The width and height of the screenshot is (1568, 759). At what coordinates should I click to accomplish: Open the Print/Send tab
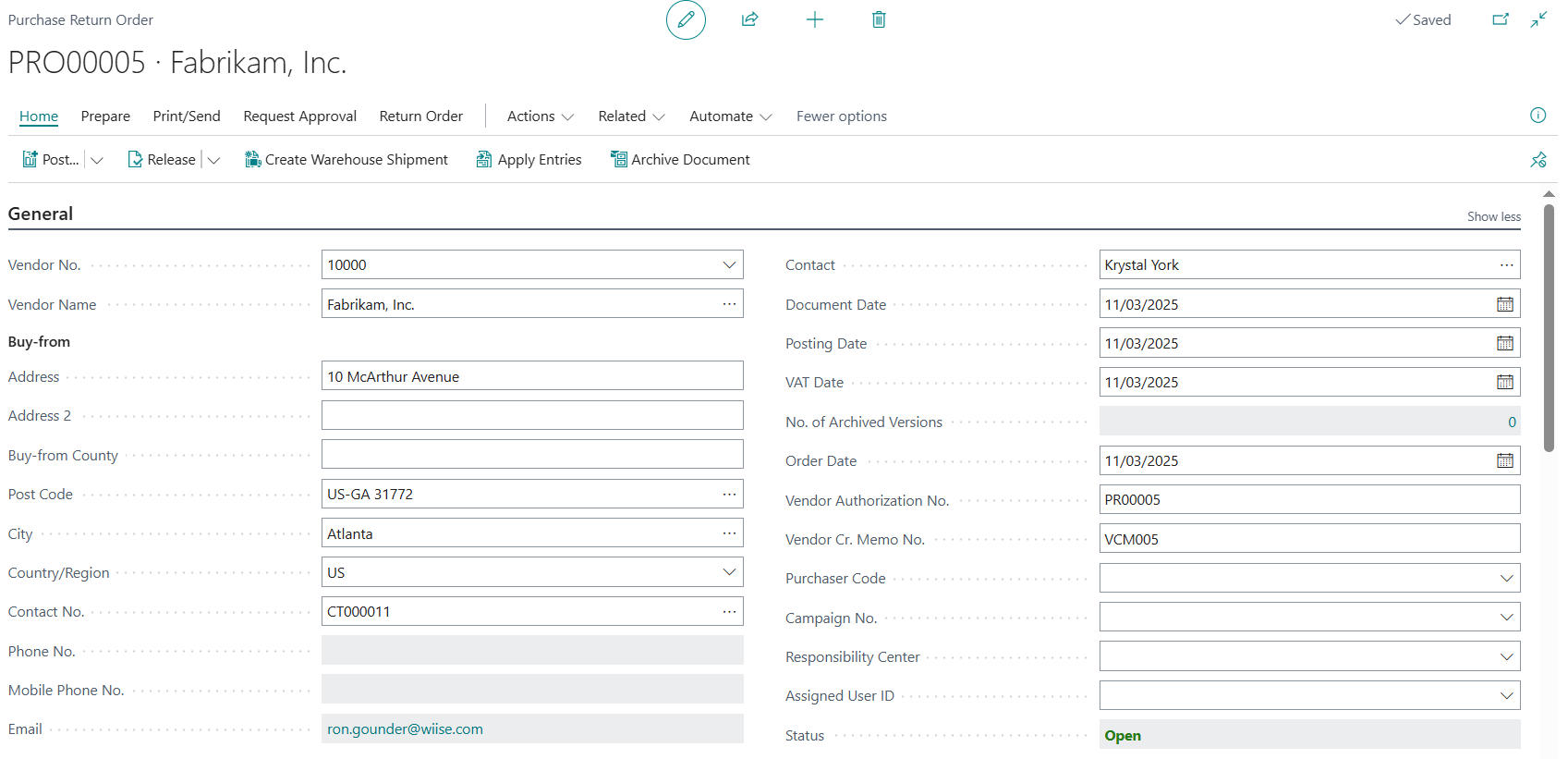pos(187,116)
